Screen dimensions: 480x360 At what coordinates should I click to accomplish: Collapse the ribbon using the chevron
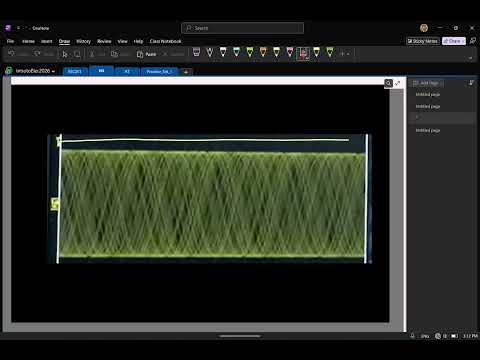click(x=470, y=58)
